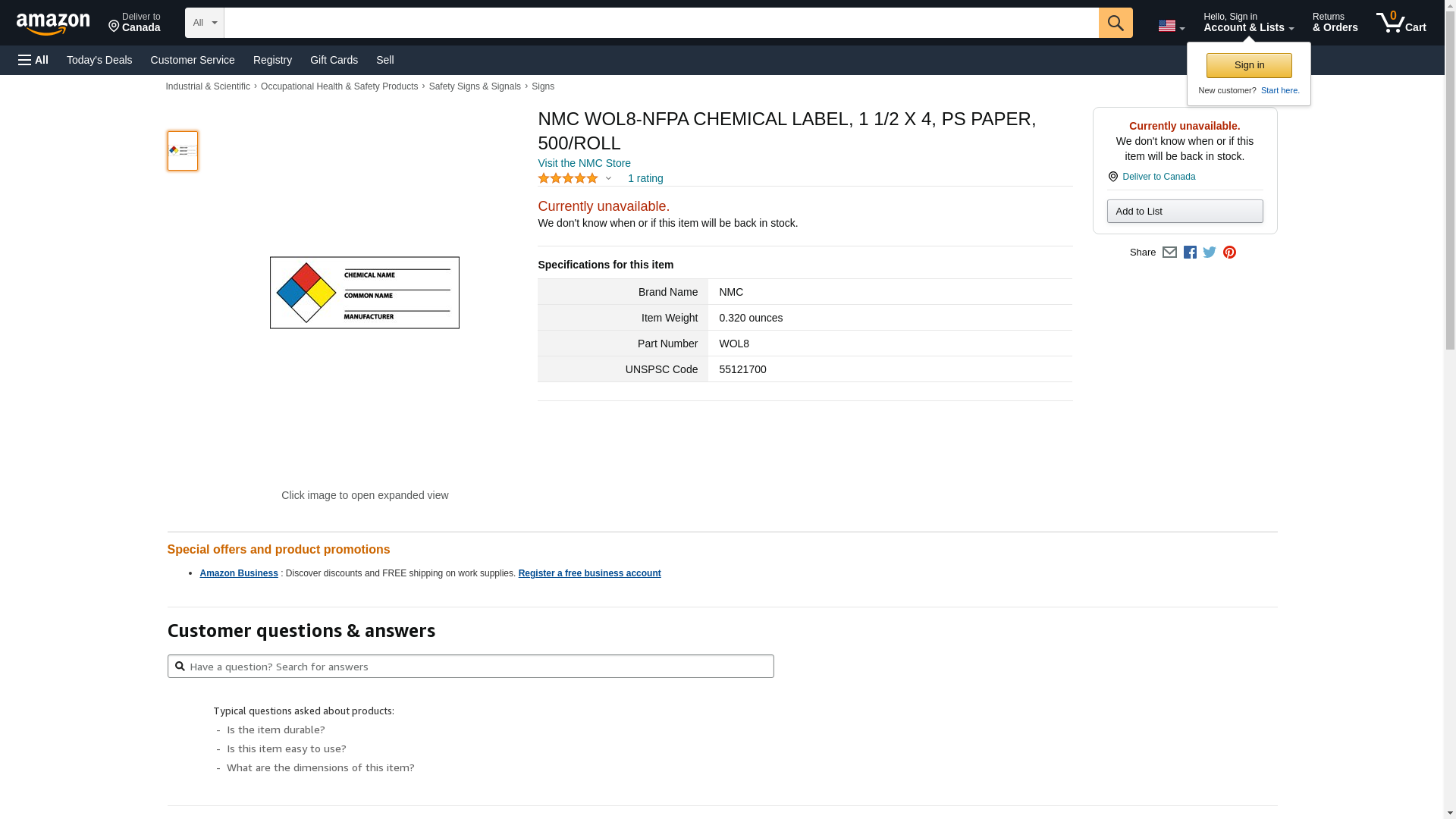Screen dimensions: 1456x819
Task: Share product via email icon
Action: 1169,253
